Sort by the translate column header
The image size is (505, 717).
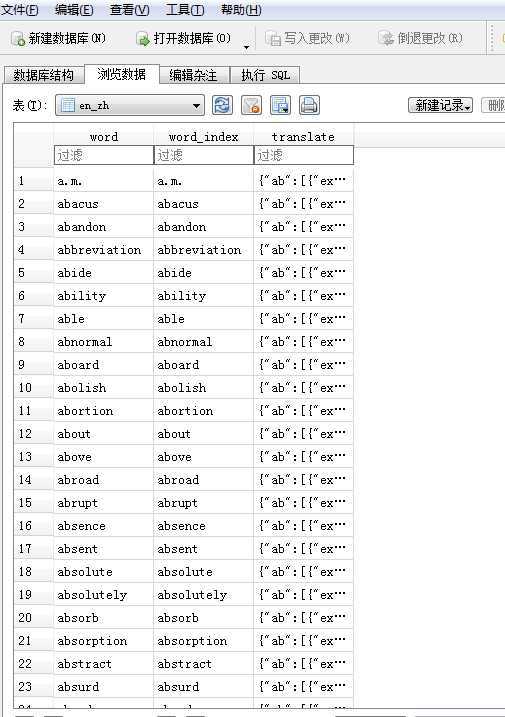coord(304,136)
